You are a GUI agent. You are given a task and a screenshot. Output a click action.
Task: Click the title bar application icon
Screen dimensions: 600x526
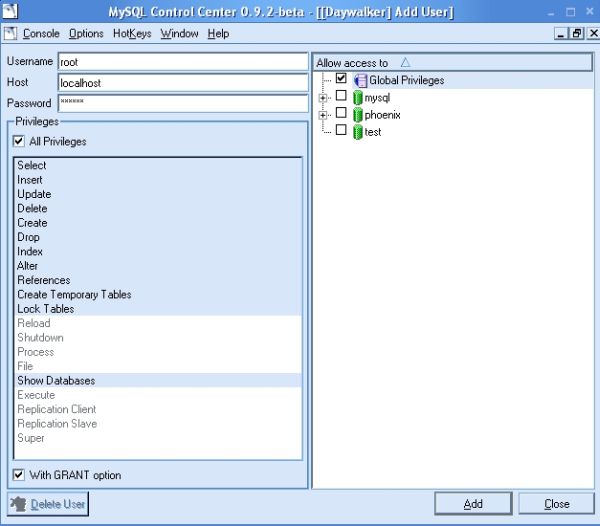click(x=10, y=11)
